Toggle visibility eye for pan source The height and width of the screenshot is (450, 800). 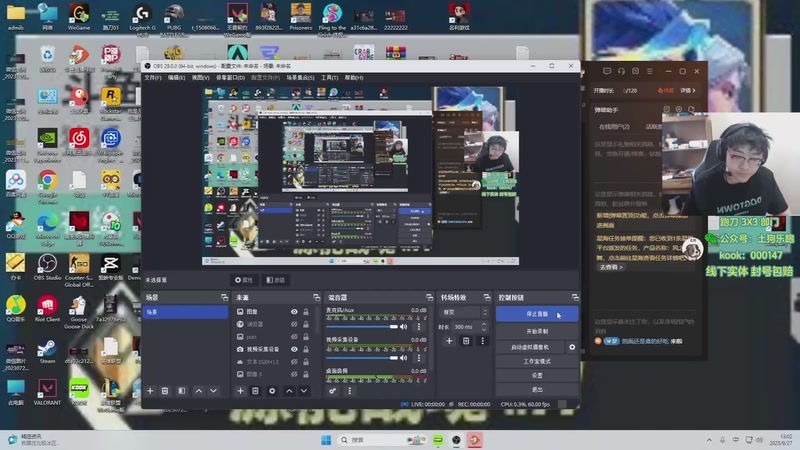pyautogui.click(x=294, y=337)
